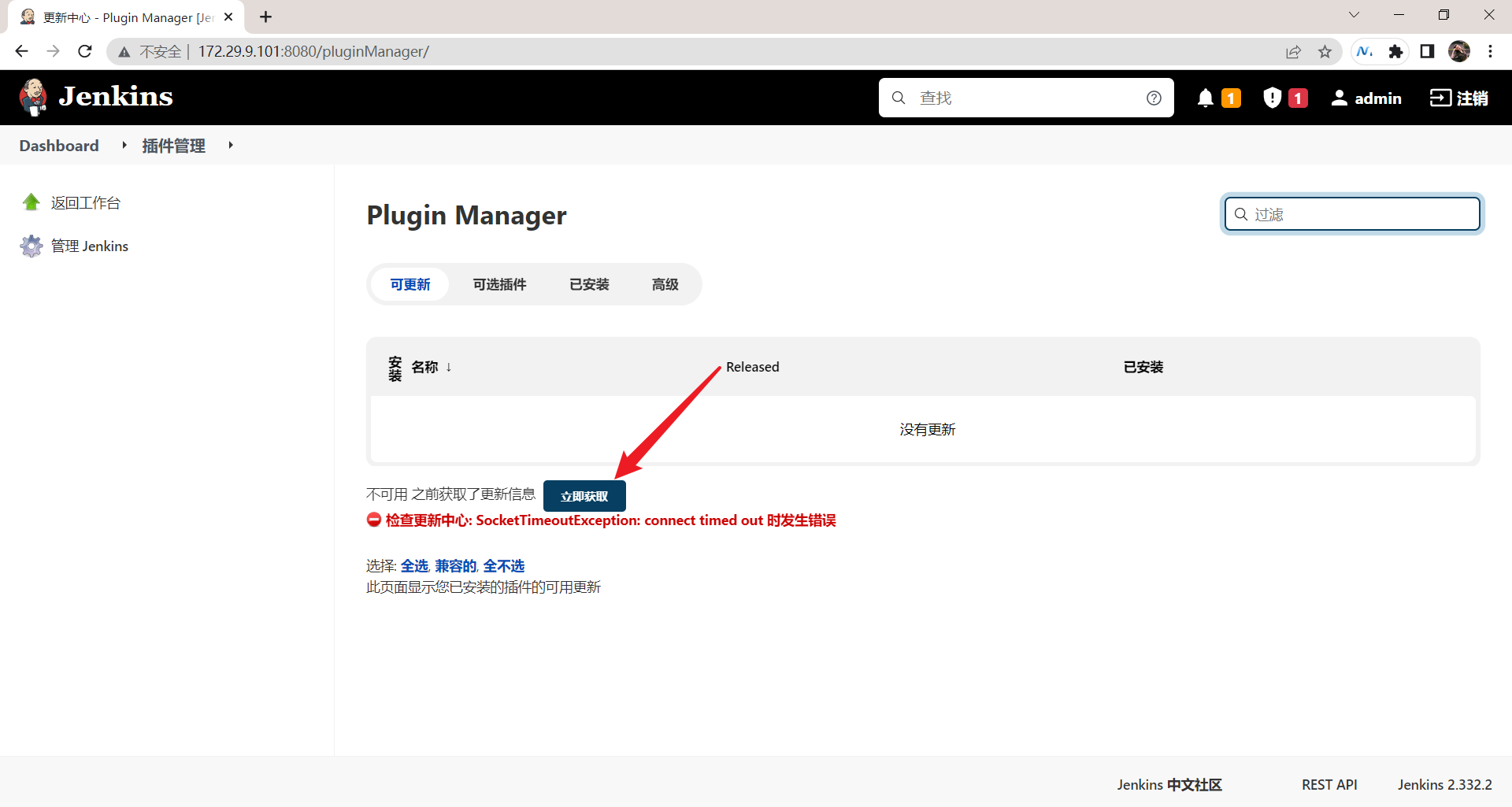Image resolution: width=1512 pixels, height=807 pixels.
Task: Click the 立即获取 button
Action: [584, 496]
